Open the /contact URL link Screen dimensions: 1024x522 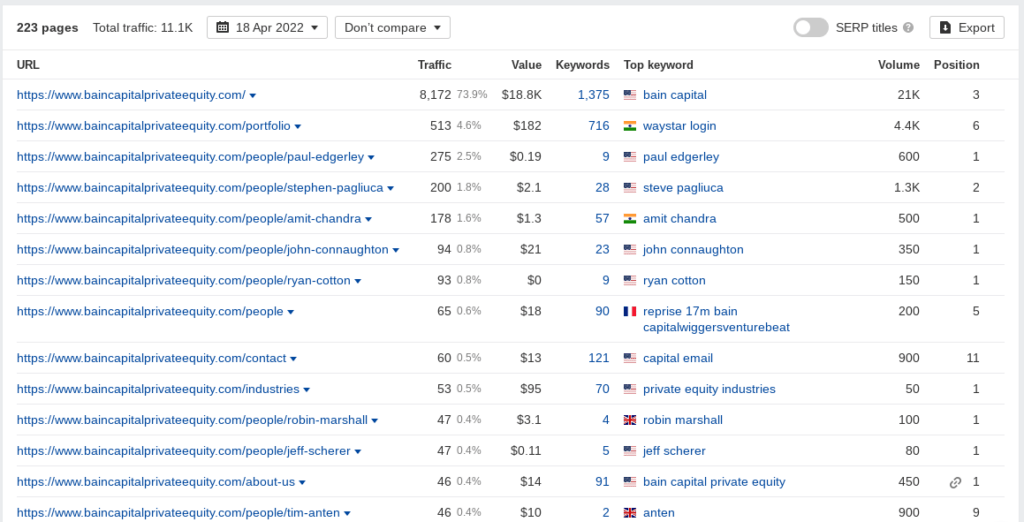pos(152,358)
